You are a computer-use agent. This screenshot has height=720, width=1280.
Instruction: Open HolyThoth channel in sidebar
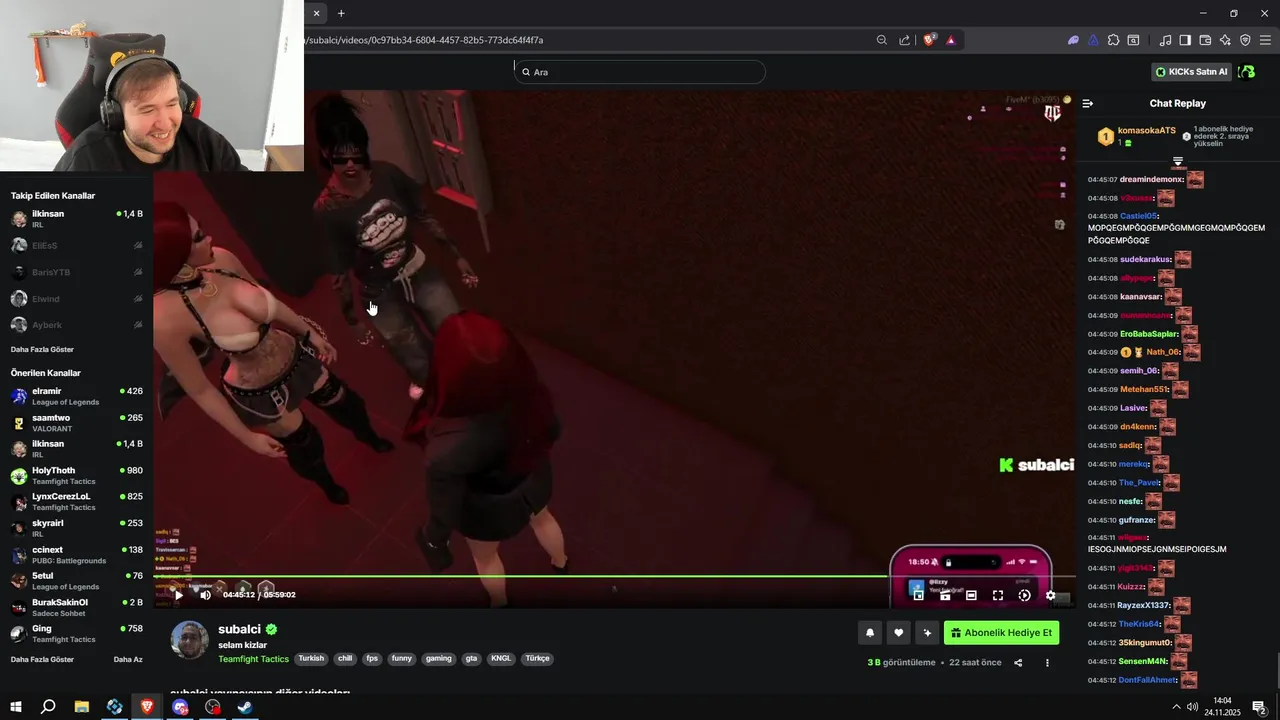point(77,475)
